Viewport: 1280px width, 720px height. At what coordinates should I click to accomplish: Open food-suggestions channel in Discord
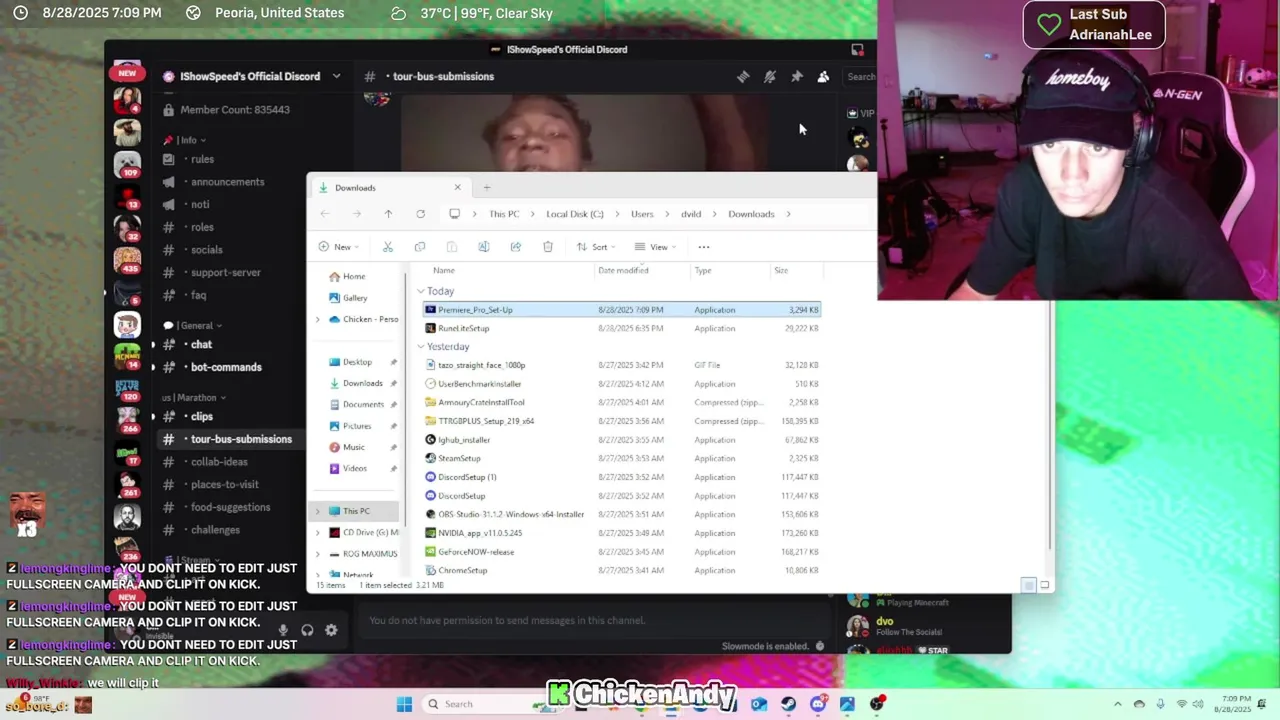(231, 507)
